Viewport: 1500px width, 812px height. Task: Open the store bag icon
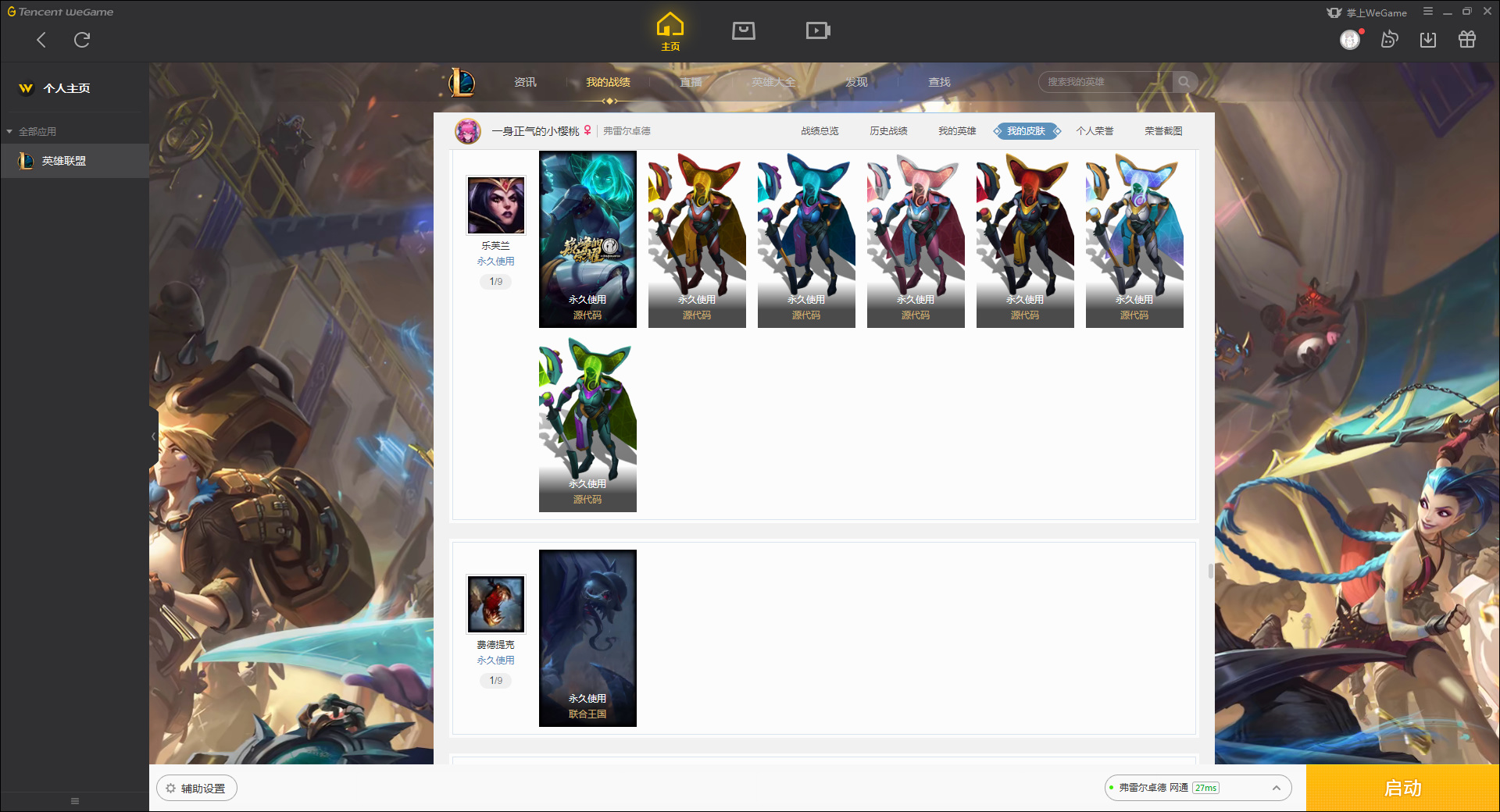pos(743,30)
